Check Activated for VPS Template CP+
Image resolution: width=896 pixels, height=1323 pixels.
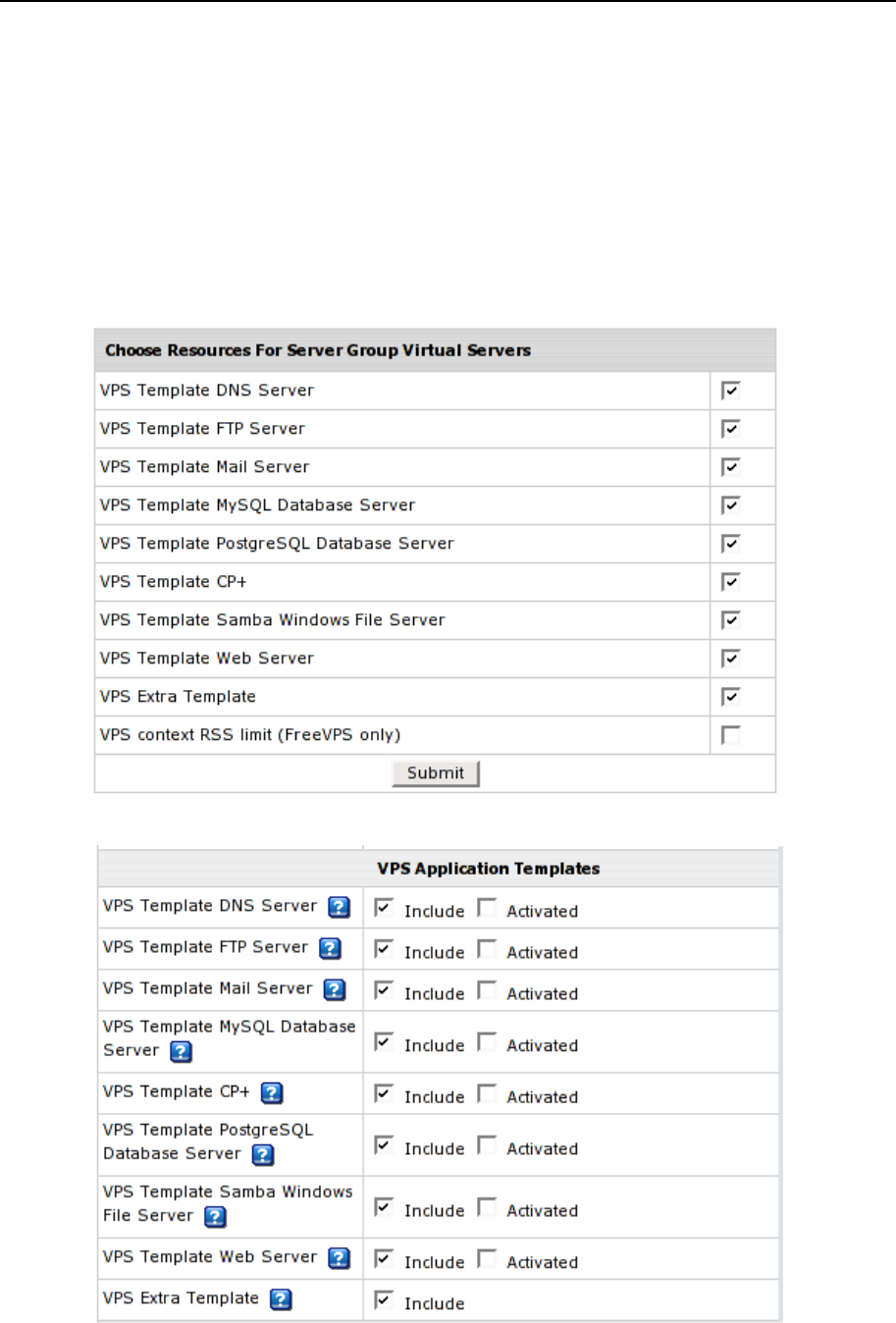pyautogui.click(x=487, y=1093)
